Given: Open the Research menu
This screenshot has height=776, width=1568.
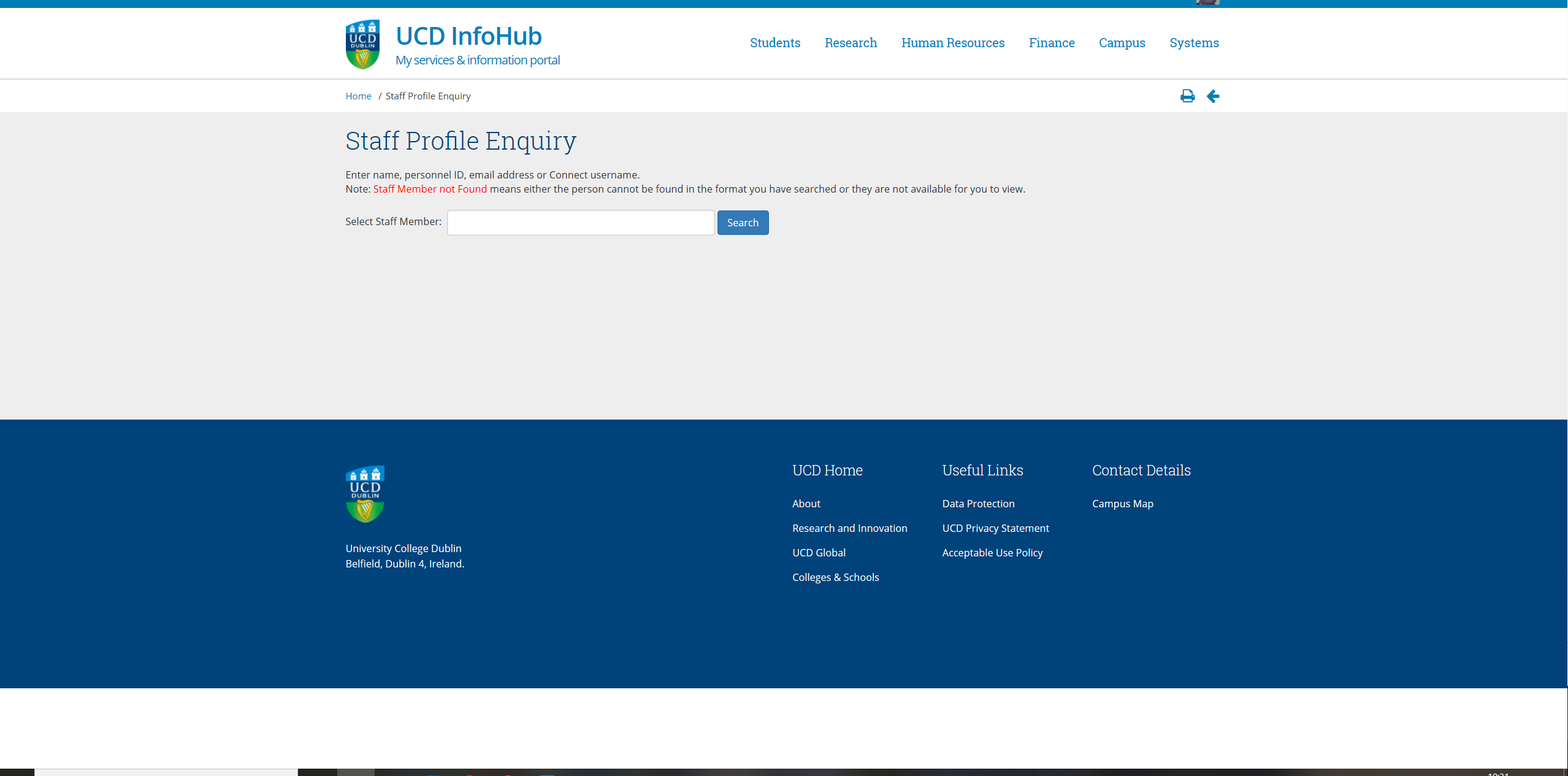Looking at the screenshot, I should pos(851,43).
